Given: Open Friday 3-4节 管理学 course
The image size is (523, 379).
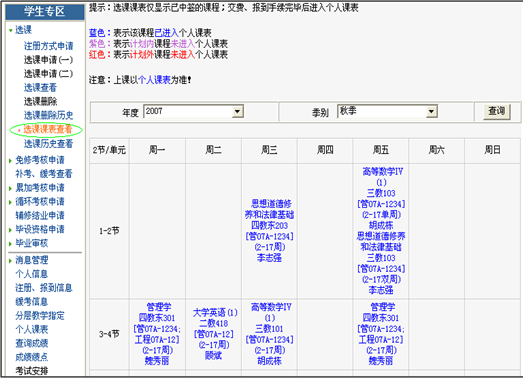Looking at the screenshot, I should [381, 334].
